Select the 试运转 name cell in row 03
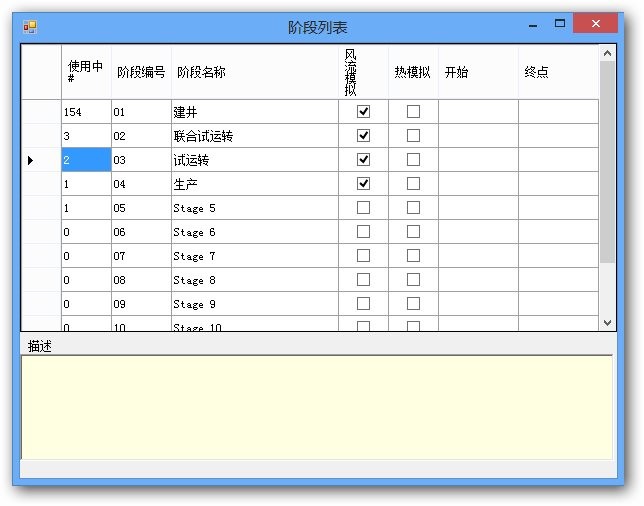 point(255,160)
